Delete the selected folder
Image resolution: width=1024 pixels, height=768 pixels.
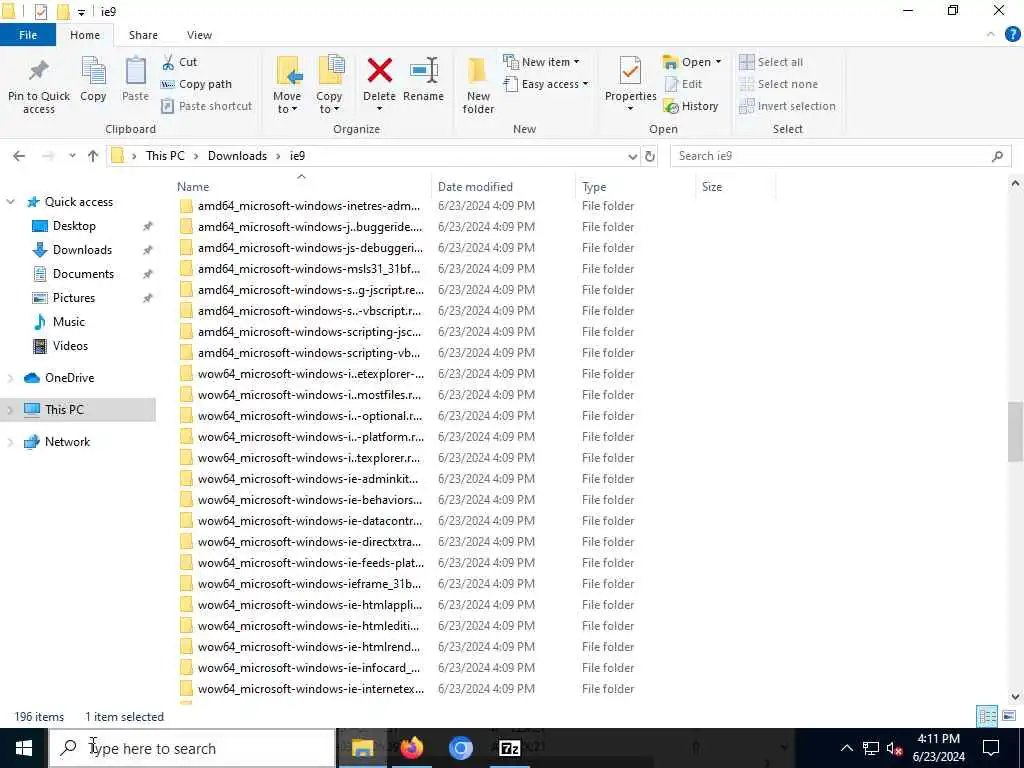[x=379, y=84]
